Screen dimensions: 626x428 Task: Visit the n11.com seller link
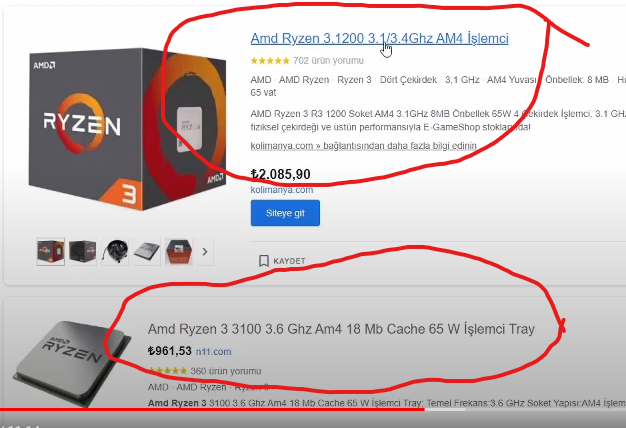point(214,352)
